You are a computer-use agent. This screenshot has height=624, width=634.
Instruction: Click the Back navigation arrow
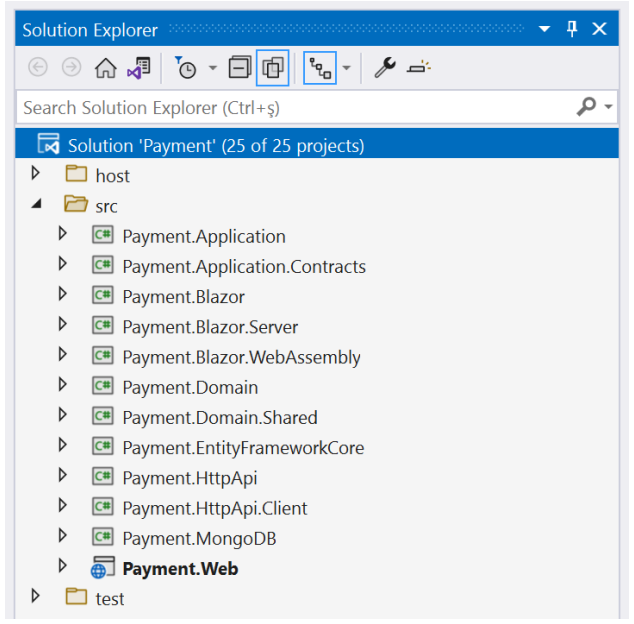tap(38, 67)
